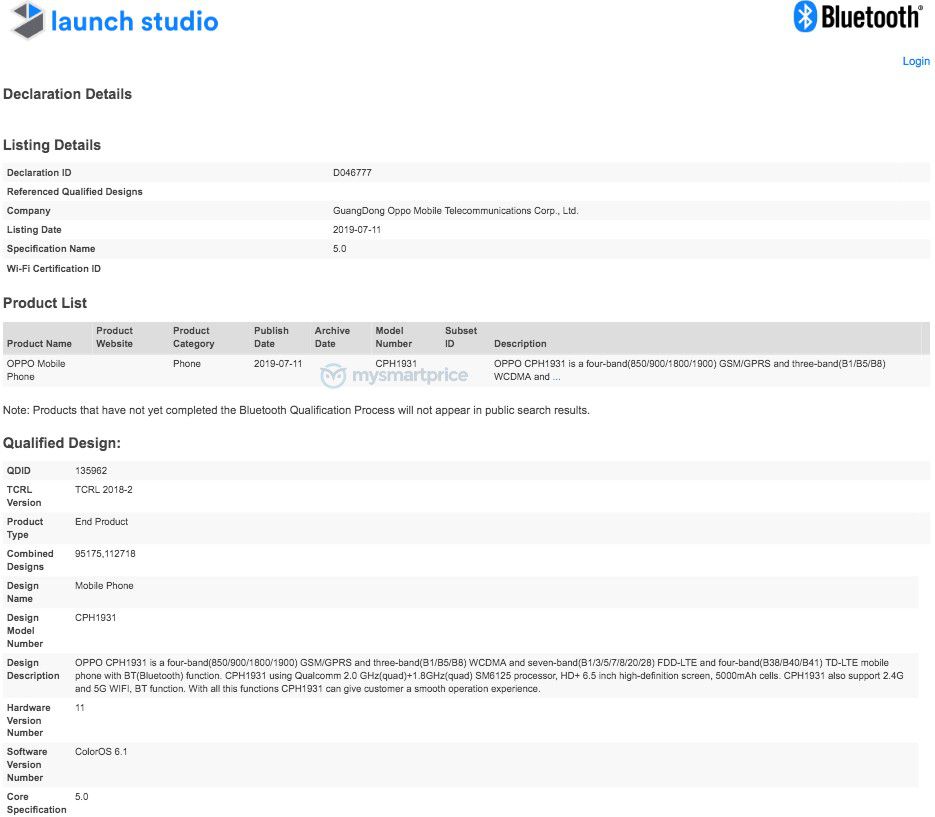Viewport: 935px width, 817px height.
Task: Click the QDID value 135962
Action: (x=90, y=470)
